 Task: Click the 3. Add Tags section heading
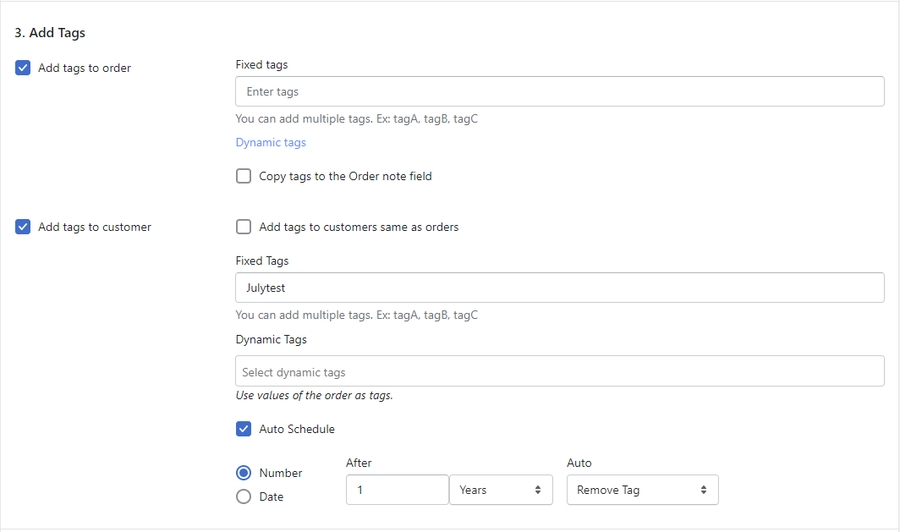[x=50, y=33]
